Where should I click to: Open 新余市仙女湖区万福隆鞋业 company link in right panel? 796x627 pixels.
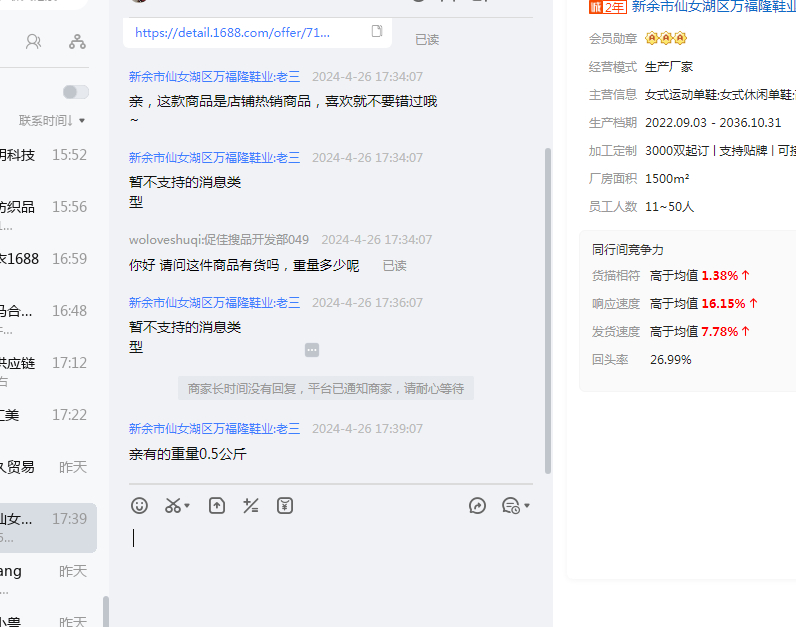pos(712,7)
